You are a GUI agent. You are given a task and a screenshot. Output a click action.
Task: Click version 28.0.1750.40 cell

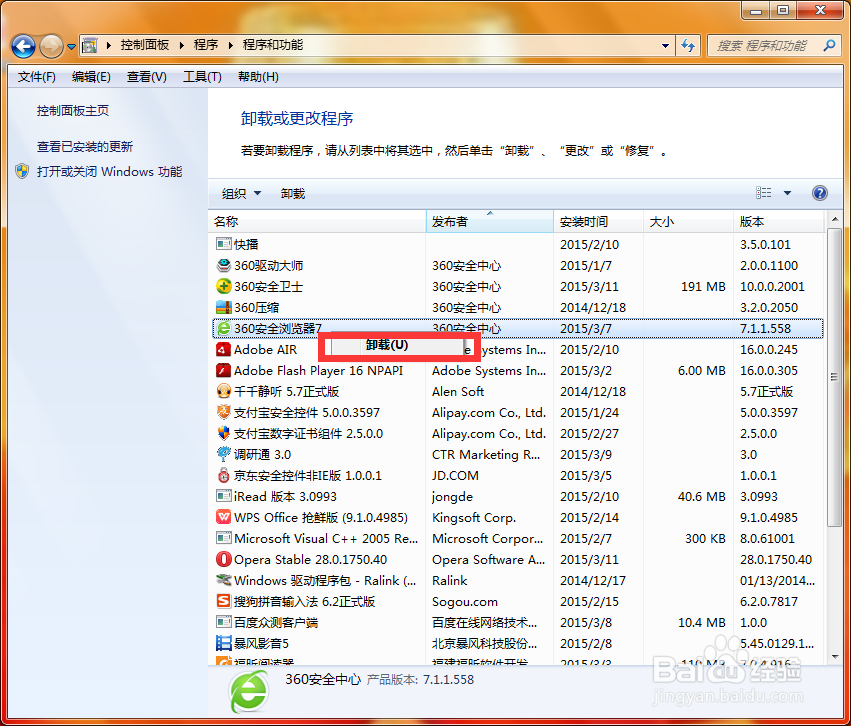[x=776, y=559]
